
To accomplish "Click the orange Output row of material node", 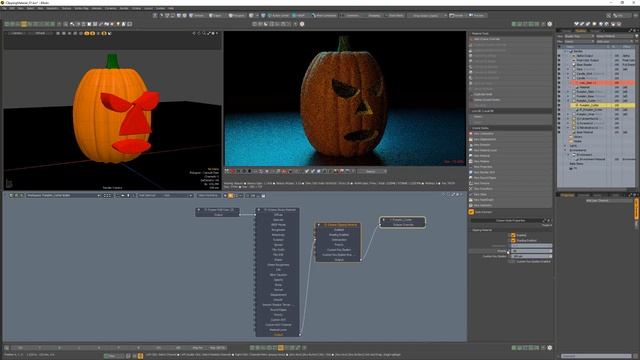I will pyautogui.click(x=278, y=335).
